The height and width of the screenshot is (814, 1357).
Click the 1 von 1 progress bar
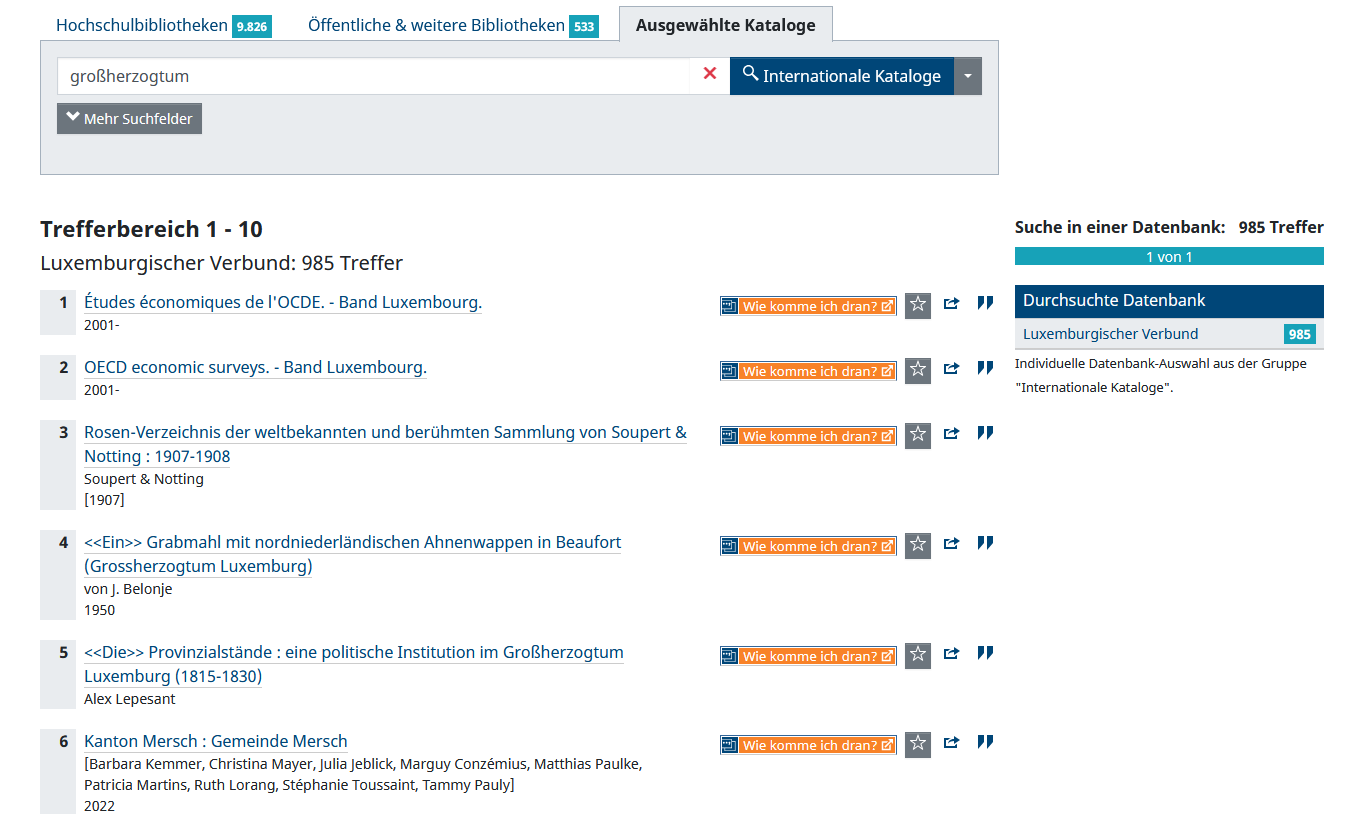(x=1168, y=257)
